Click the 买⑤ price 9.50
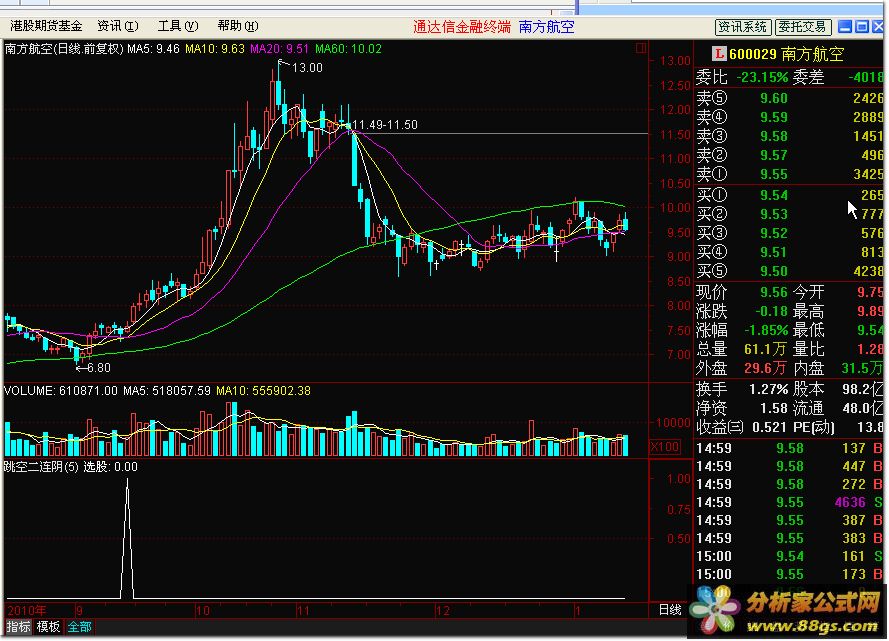 click(x=773, y=271)
